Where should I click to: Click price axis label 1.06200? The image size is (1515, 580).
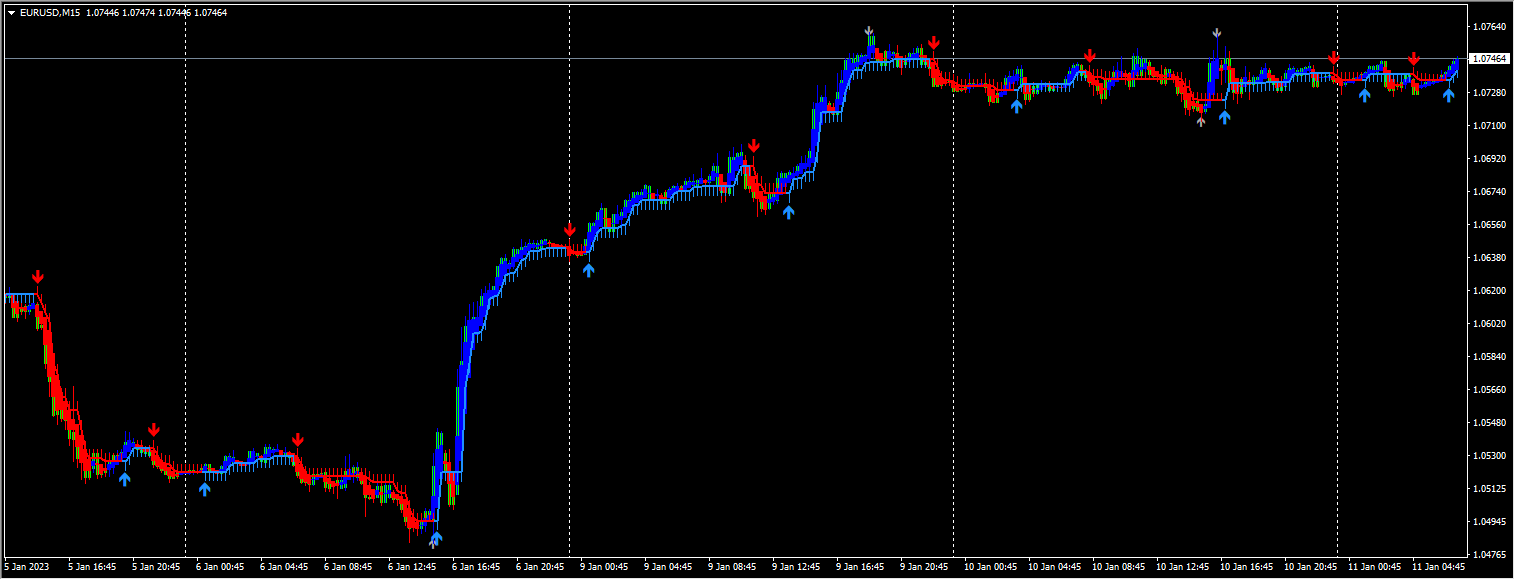pos(1490,291)
